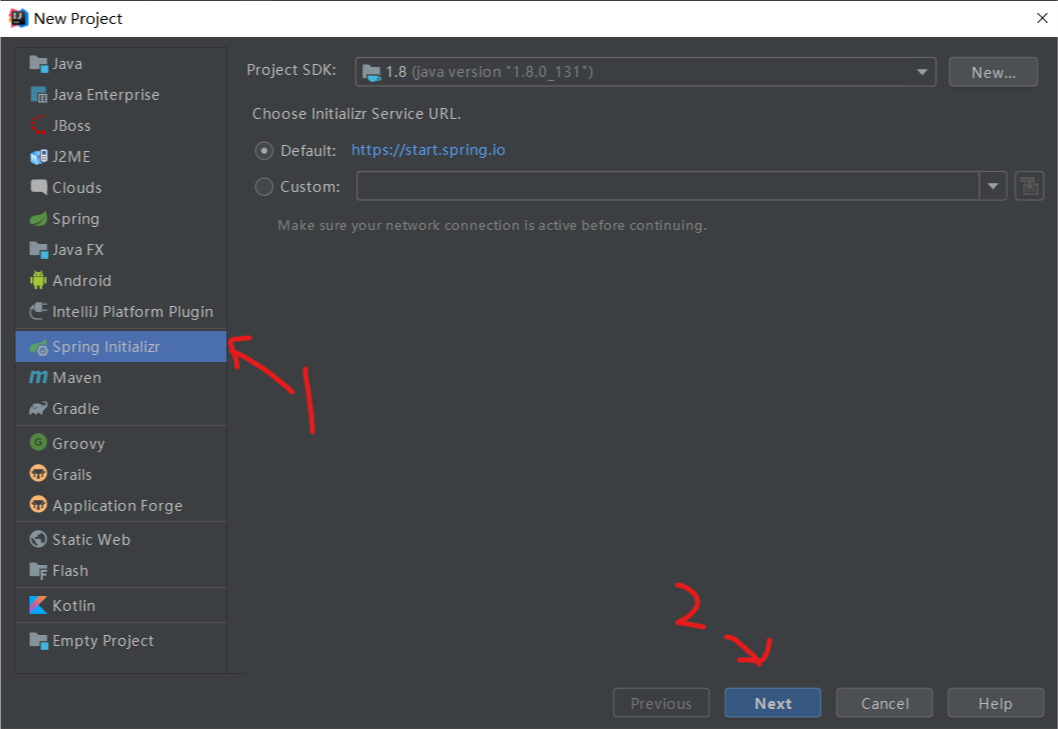Select the JBoss text label
1058x729 pixels.
coord(72,126)
